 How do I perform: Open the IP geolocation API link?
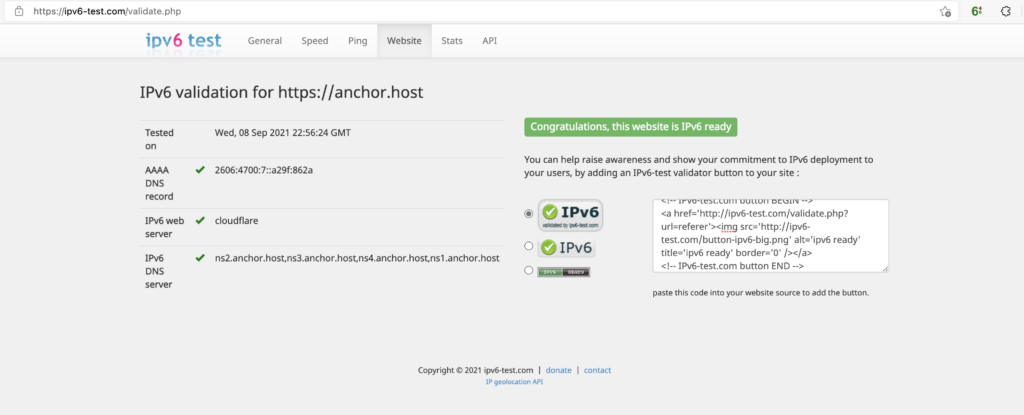pos(514,382)
